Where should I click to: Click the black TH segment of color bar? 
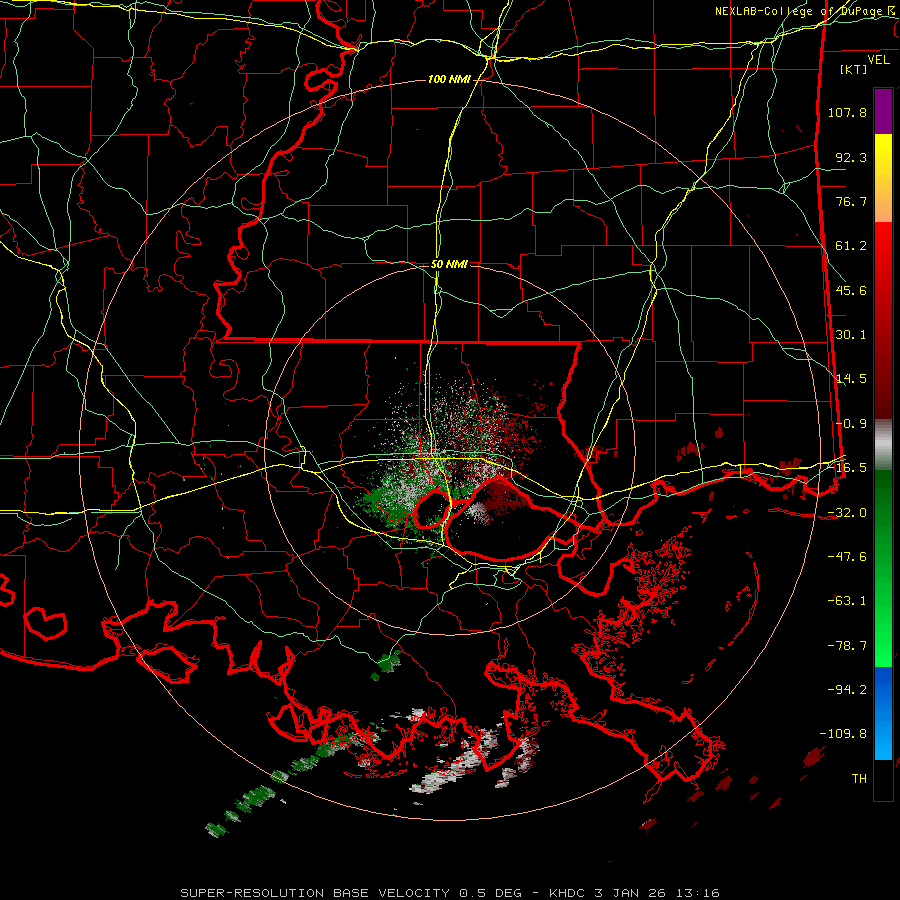883,779
